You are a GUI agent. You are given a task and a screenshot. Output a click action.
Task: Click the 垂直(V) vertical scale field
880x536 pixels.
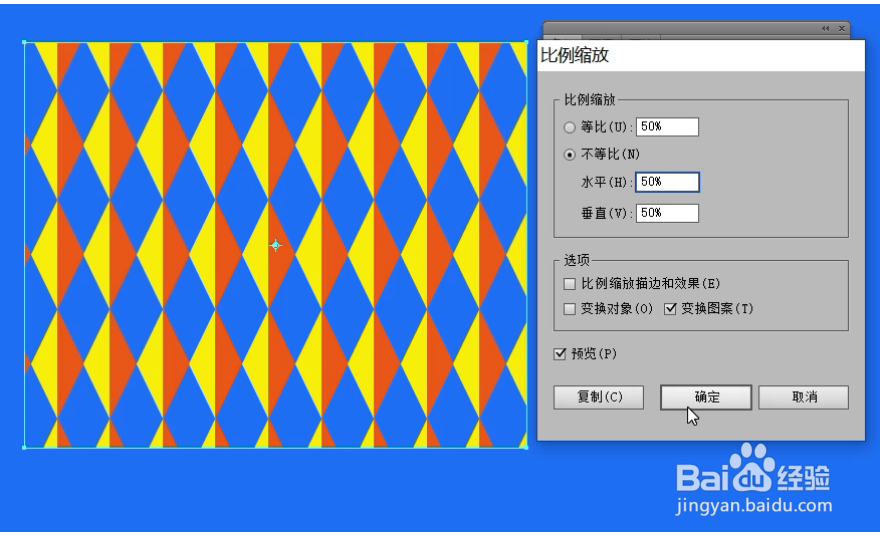pos(667,213)
